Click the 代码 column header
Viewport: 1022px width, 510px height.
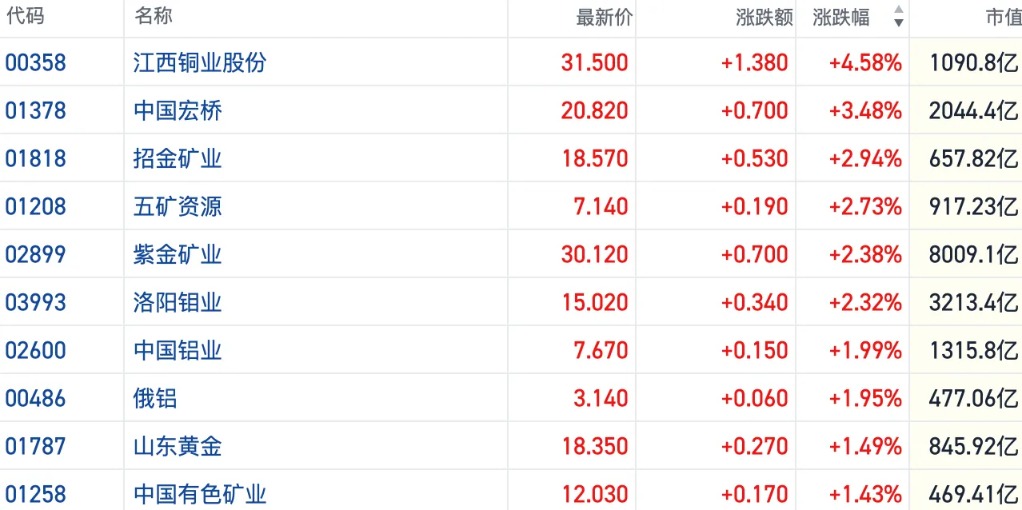click(24, 17)
